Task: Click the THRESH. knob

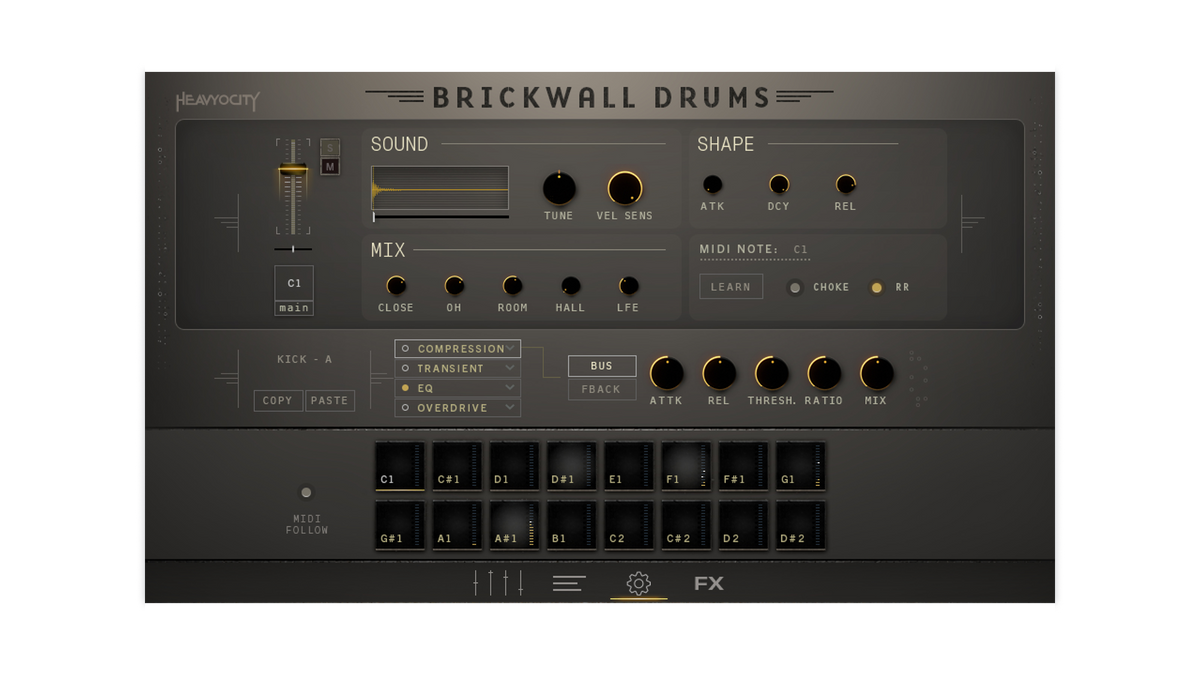Action: pos(771,373)
